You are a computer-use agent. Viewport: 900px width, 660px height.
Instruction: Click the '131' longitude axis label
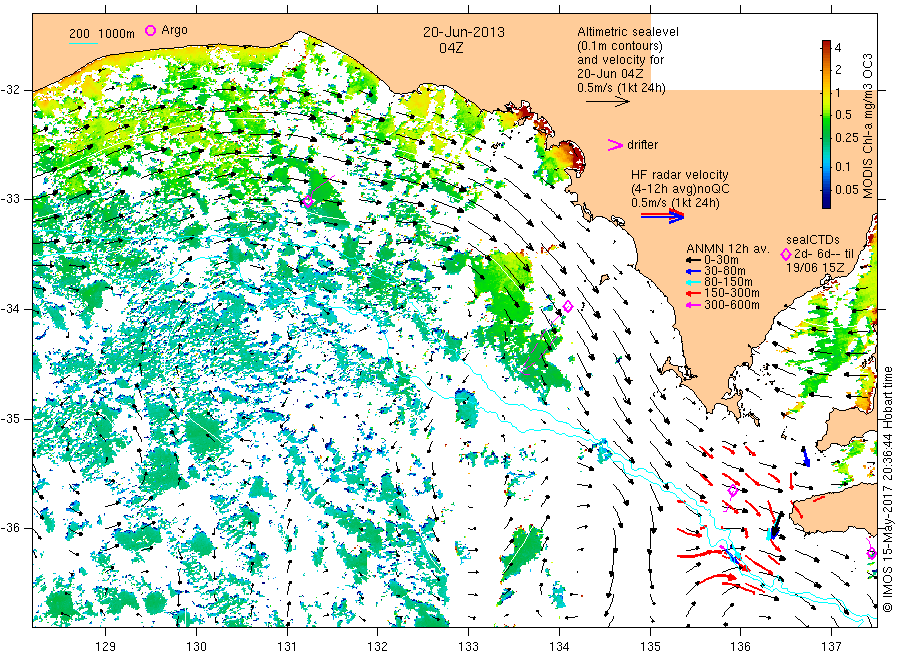coord(287,647)
